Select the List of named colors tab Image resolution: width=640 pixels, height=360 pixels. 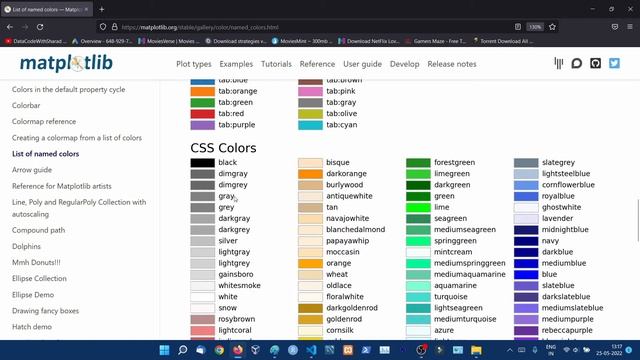coord(47,9)
